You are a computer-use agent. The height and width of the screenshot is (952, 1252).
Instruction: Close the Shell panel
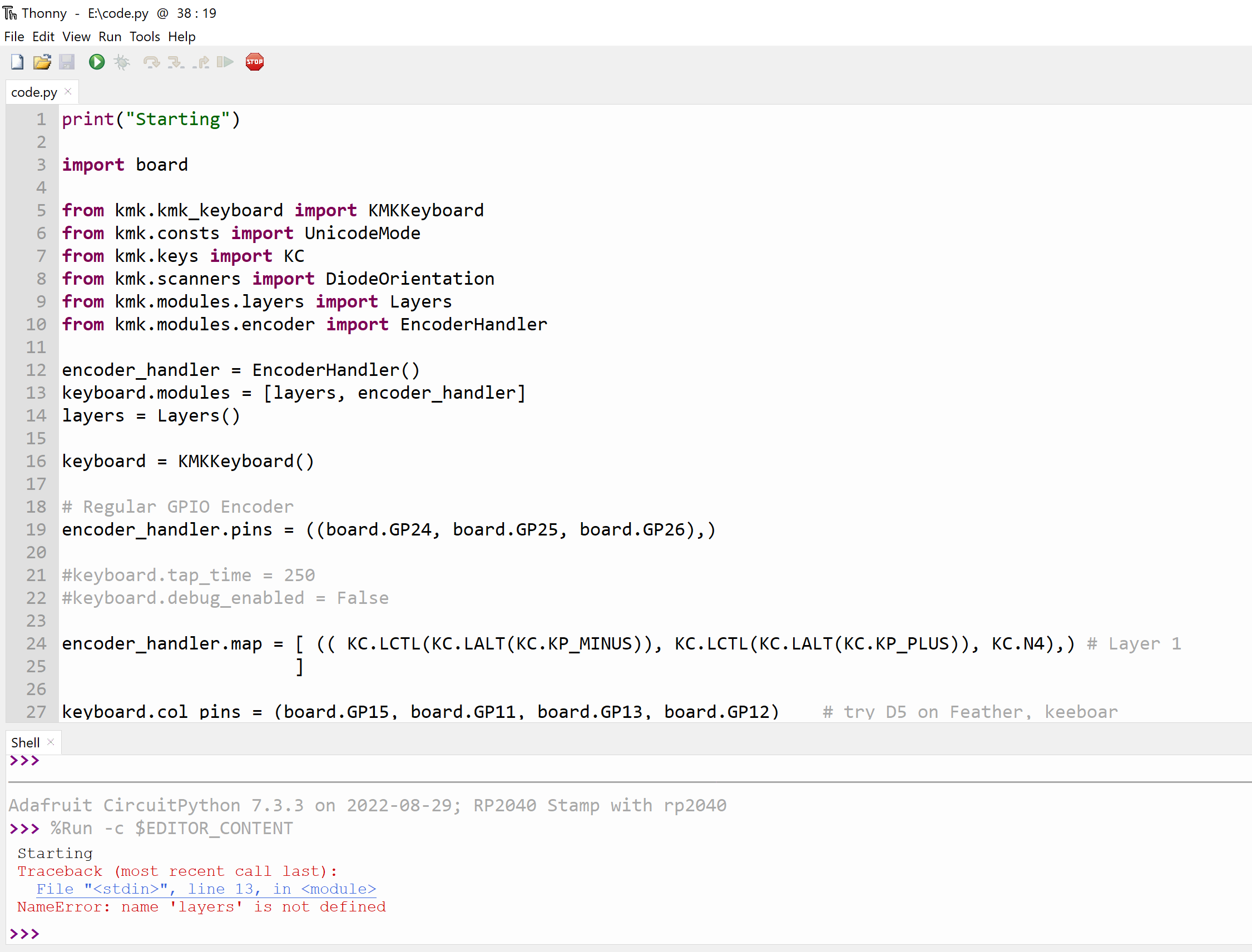pyautogui.click(x=50, y=741)
